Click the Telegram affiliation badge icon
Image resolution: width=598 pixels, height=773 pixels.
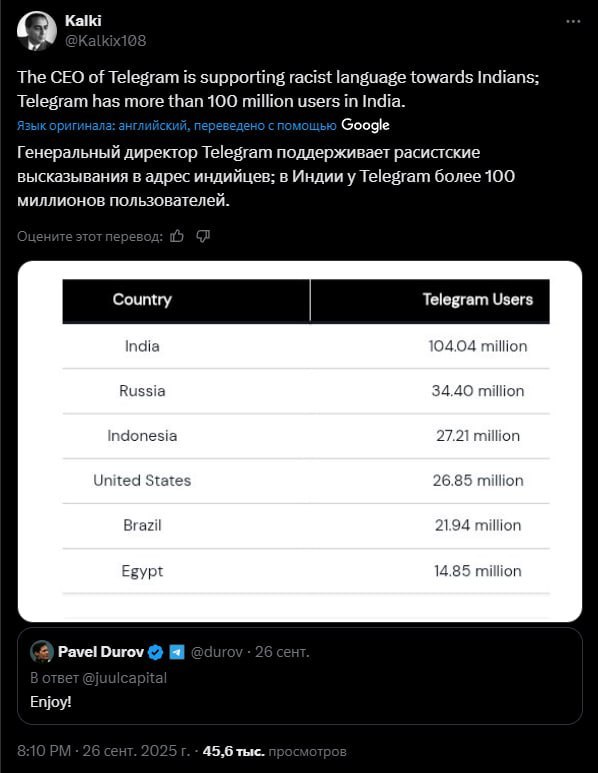pyautogui.click(x=176, y=652)
